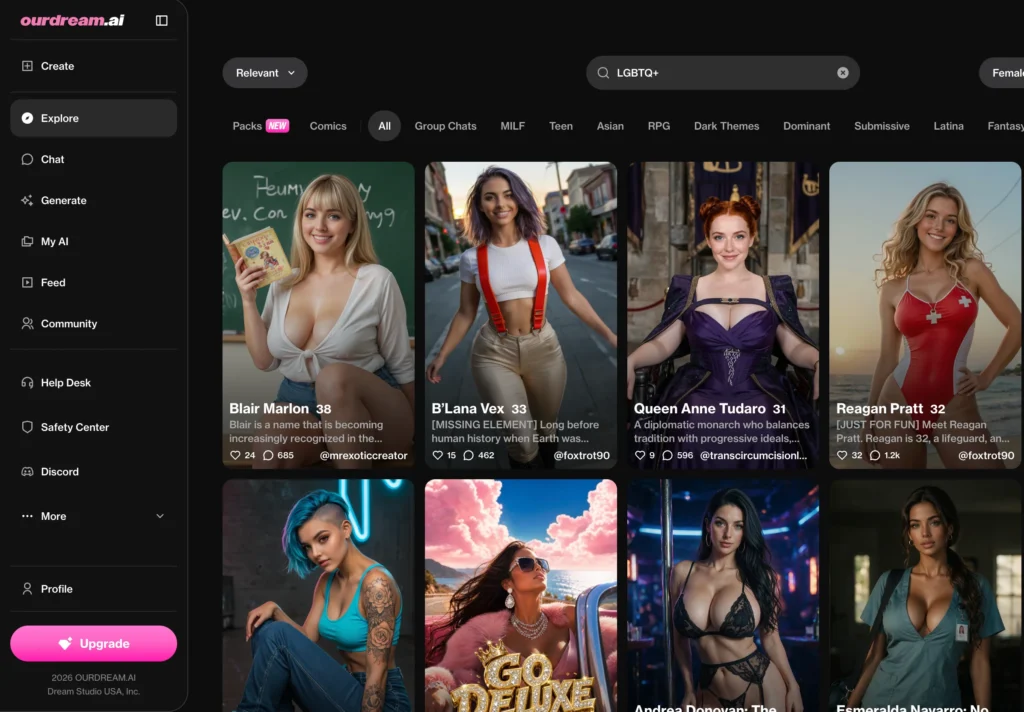Select the All category tab

384,126
